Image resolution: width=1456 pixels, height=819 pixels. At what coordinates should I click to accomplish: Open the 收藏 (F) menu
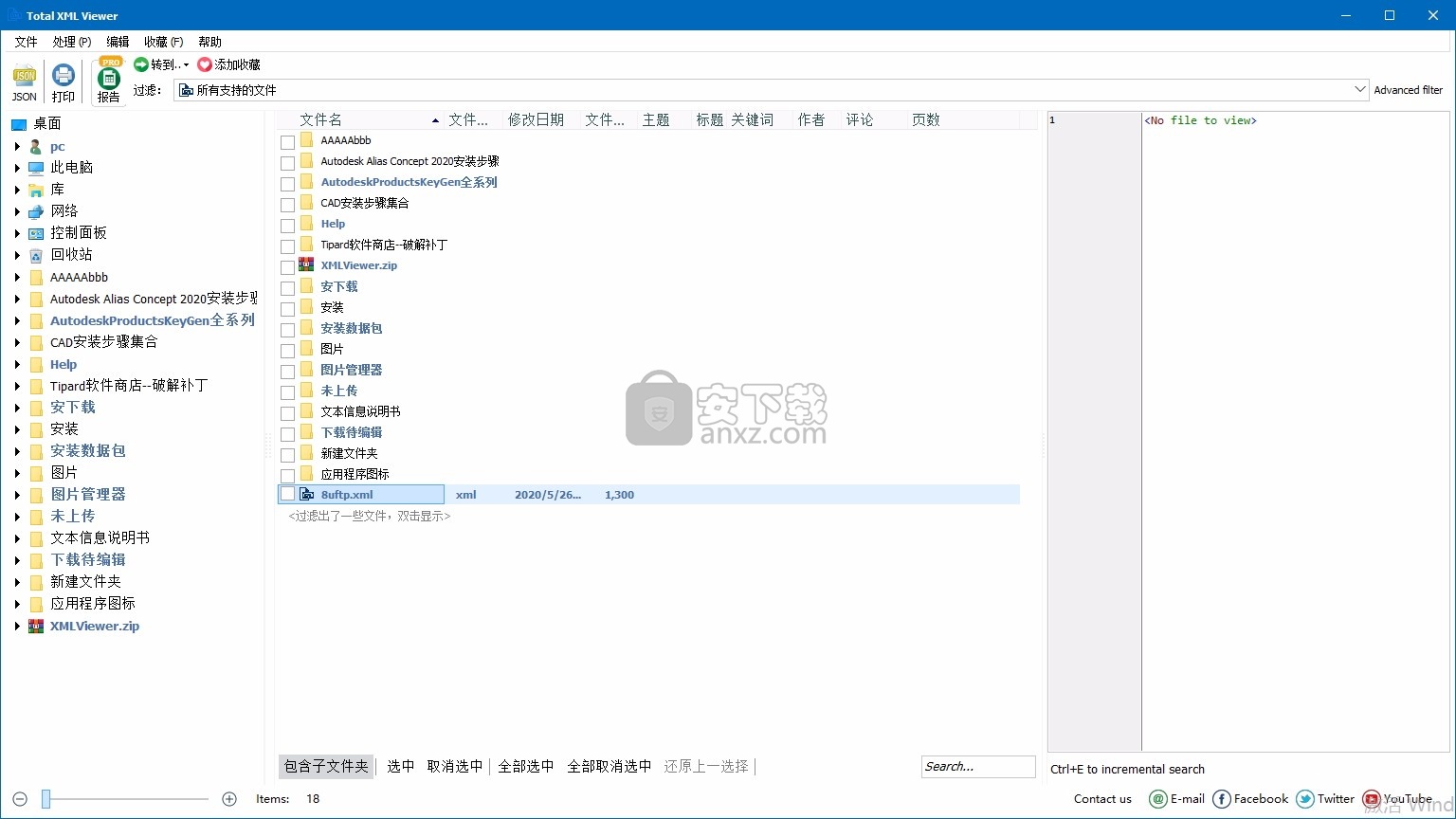tap(164, 42)
